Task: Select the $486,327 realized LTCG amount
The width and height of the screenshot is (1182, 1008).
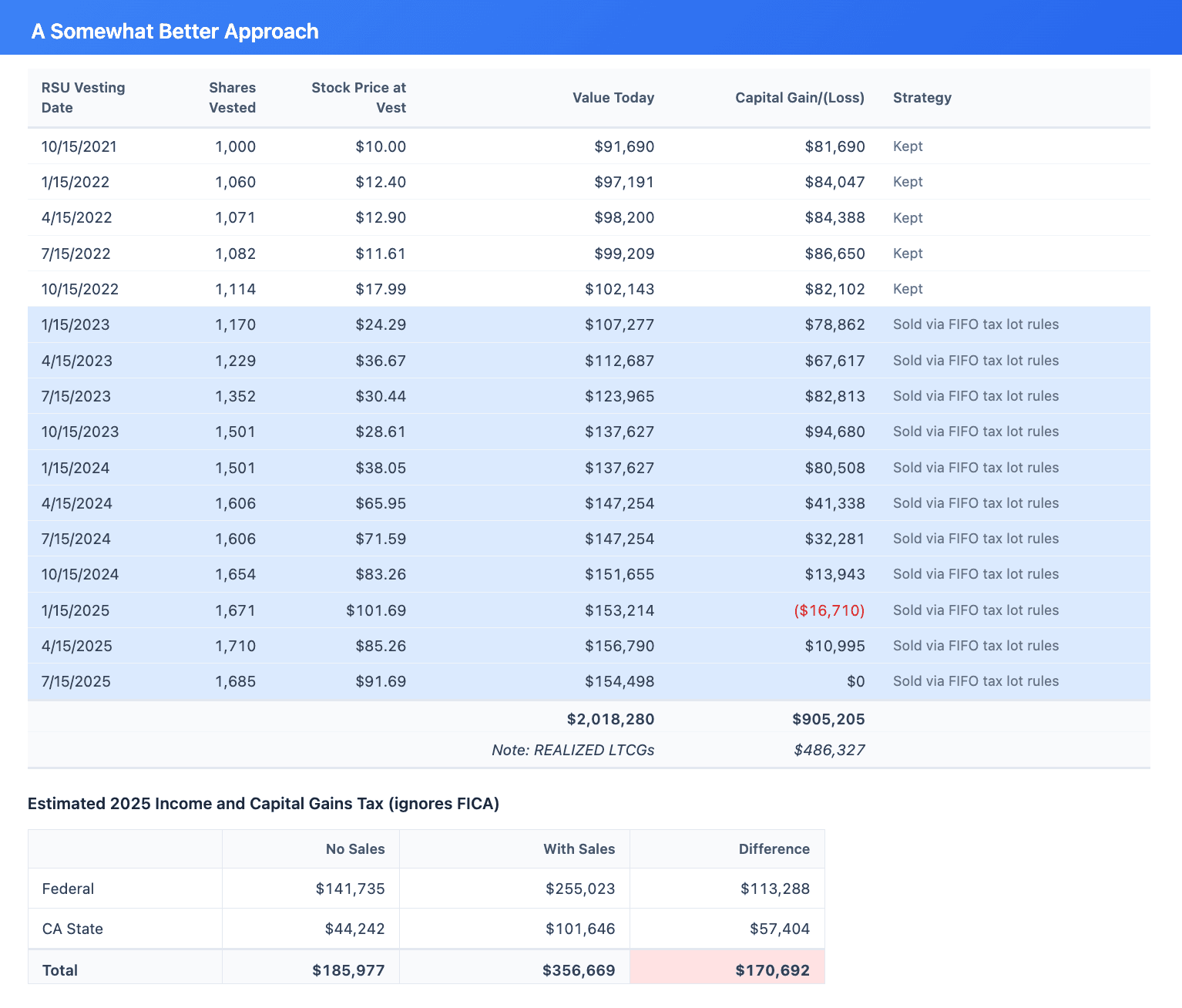Action: coord(828,749)
